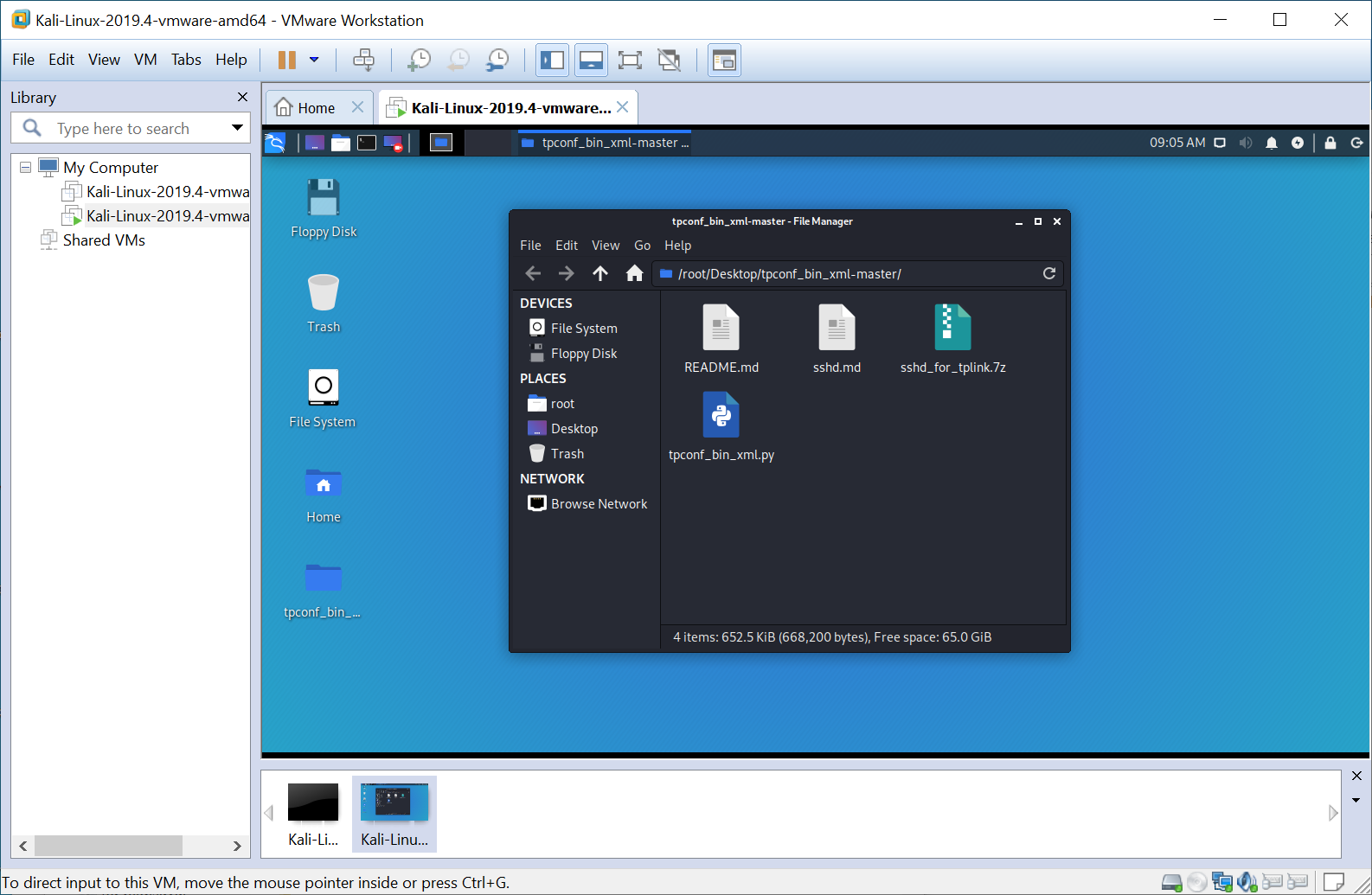Select the first Kali-Li... thumbnail
The width and height of the screenshot is (1372, 895).
click(313, 814)
